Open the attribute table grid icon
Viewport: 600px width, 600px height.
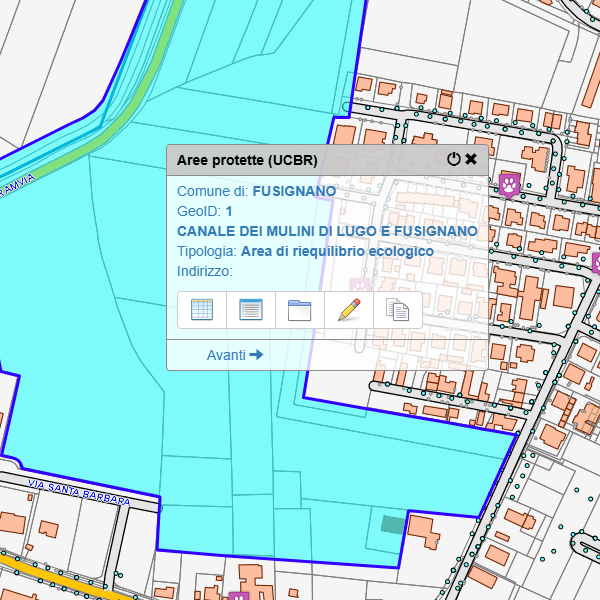click(x=202, y=309)
